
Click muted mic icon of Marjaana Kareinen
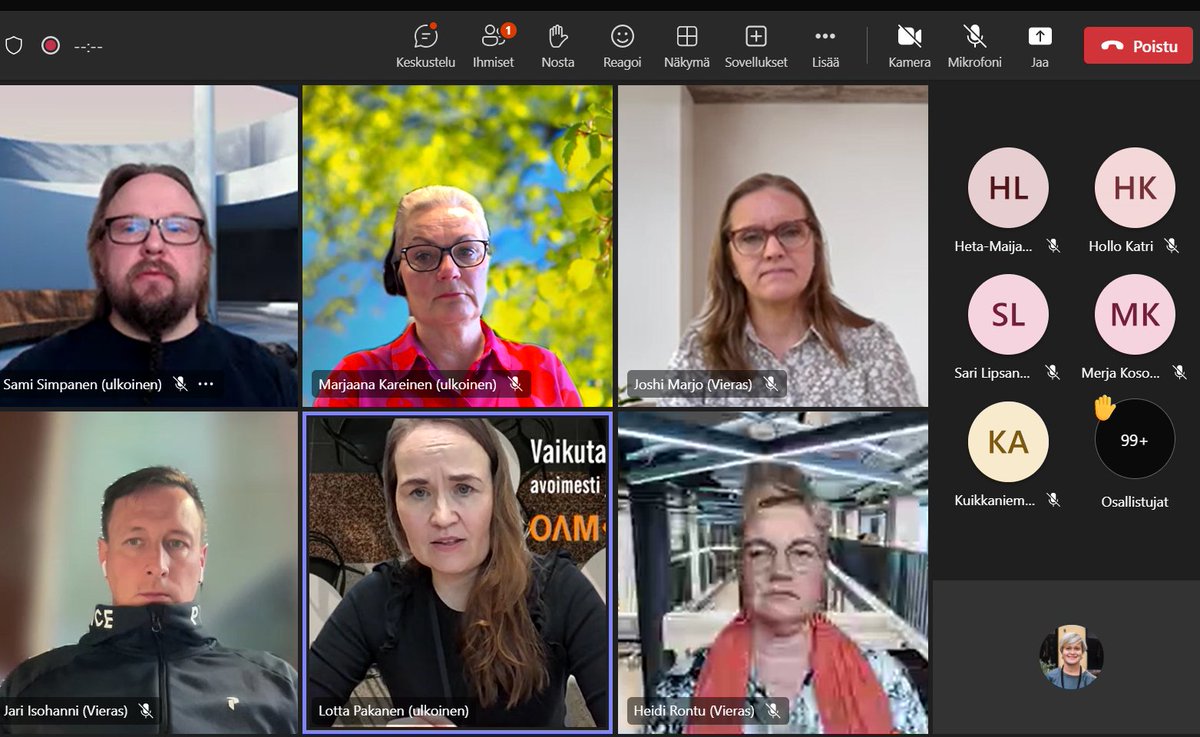(515, 383)
